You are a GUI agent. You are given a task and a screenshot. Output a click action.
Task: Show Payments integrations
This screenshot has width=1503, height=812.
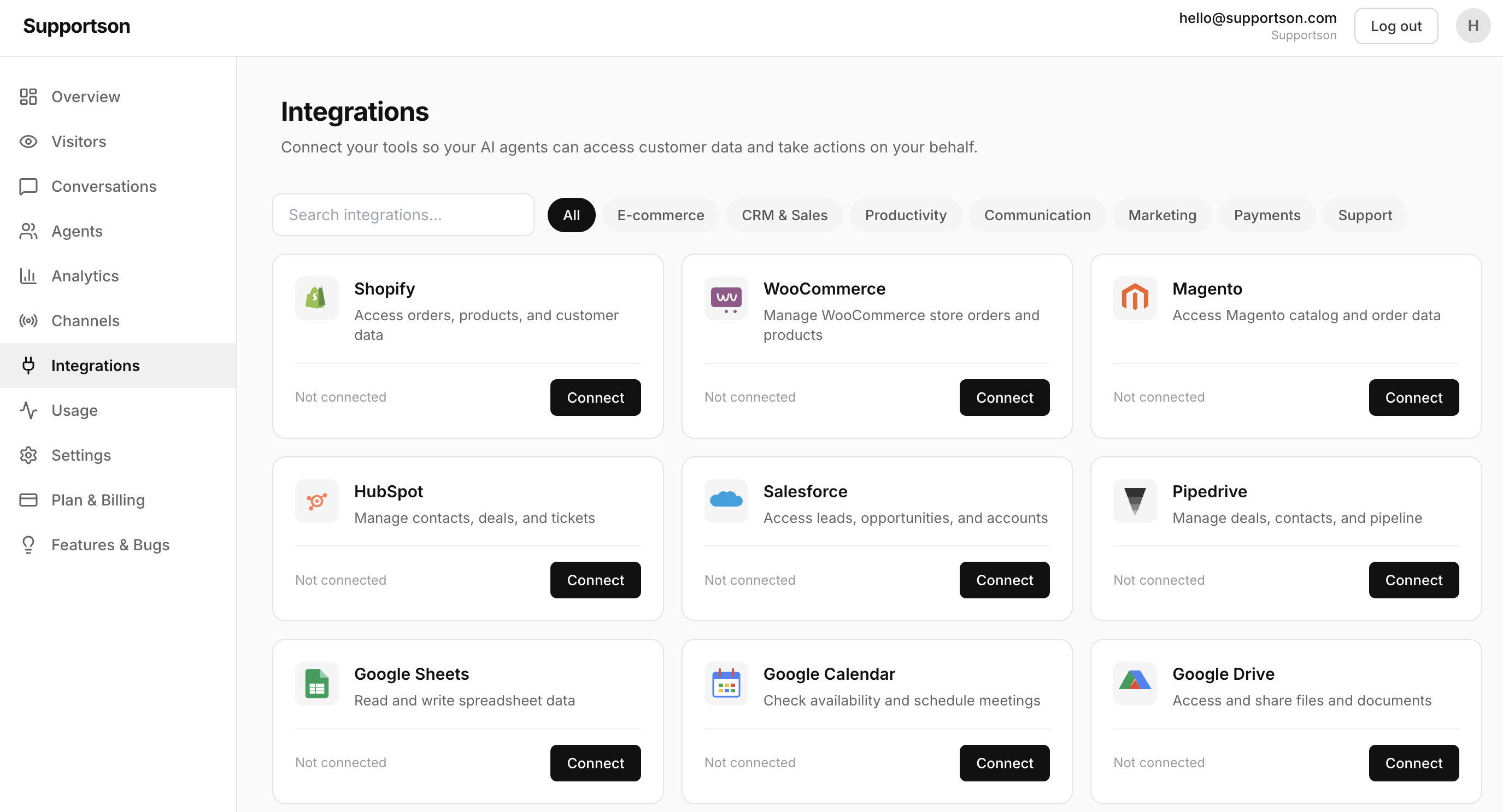point(1267,215)
